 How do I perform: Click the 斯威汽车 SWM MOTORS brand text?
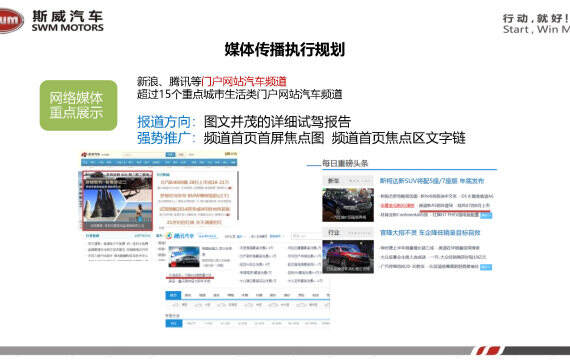(x=68, y=21)
